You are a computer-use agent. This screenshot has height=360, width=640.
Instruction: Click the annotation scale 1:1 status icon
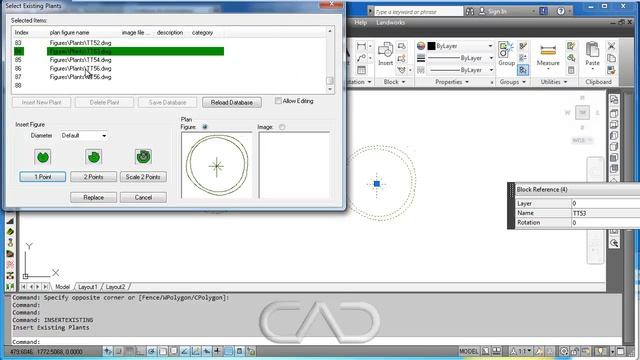click(522, 351)
